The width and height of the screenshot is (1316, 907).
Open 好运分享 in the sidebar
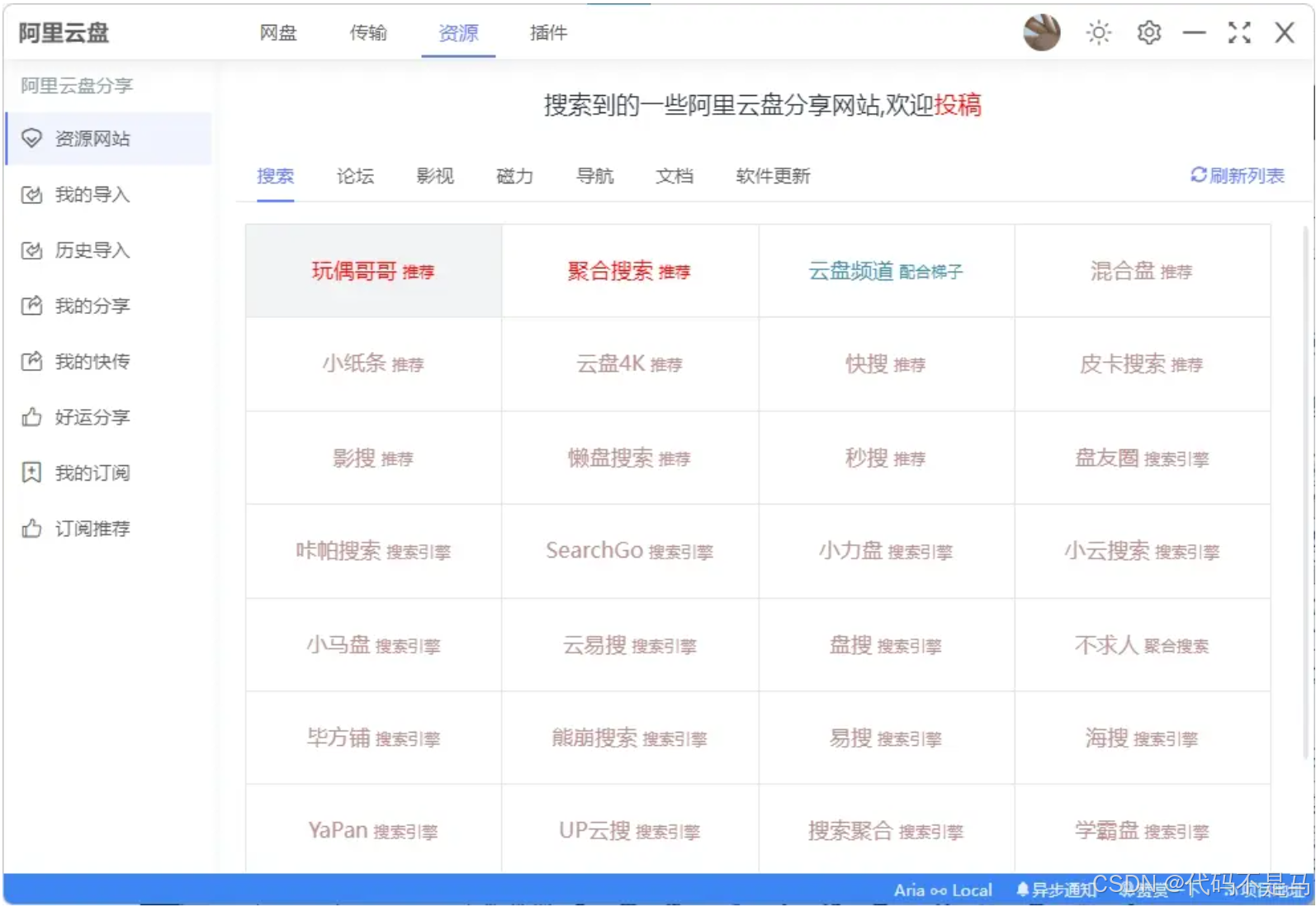108,417
